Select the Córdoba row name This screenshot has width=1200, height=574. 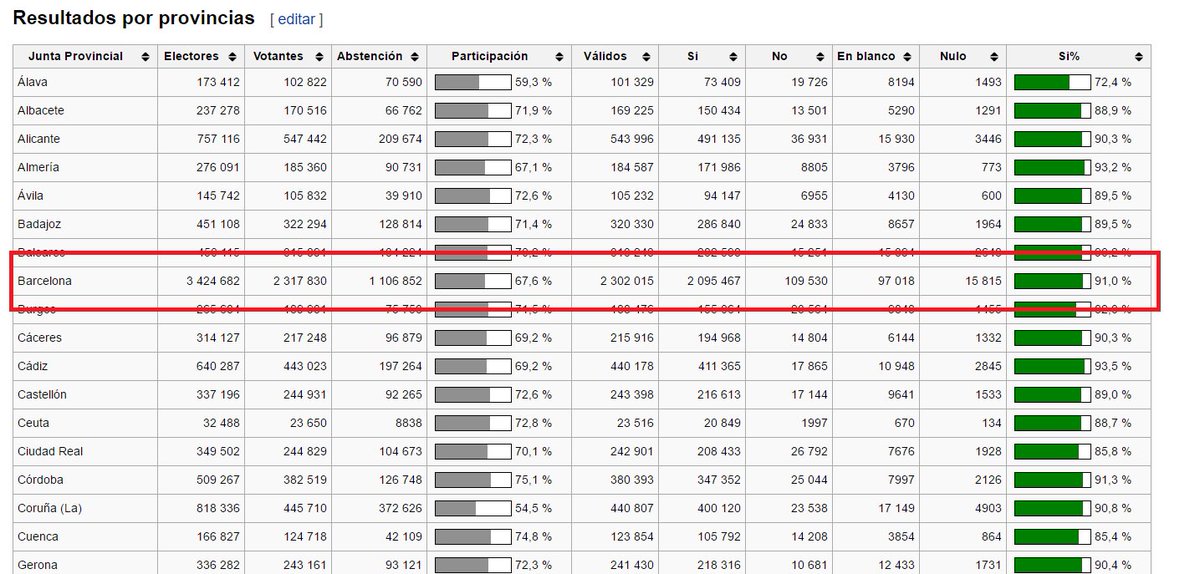40,480
